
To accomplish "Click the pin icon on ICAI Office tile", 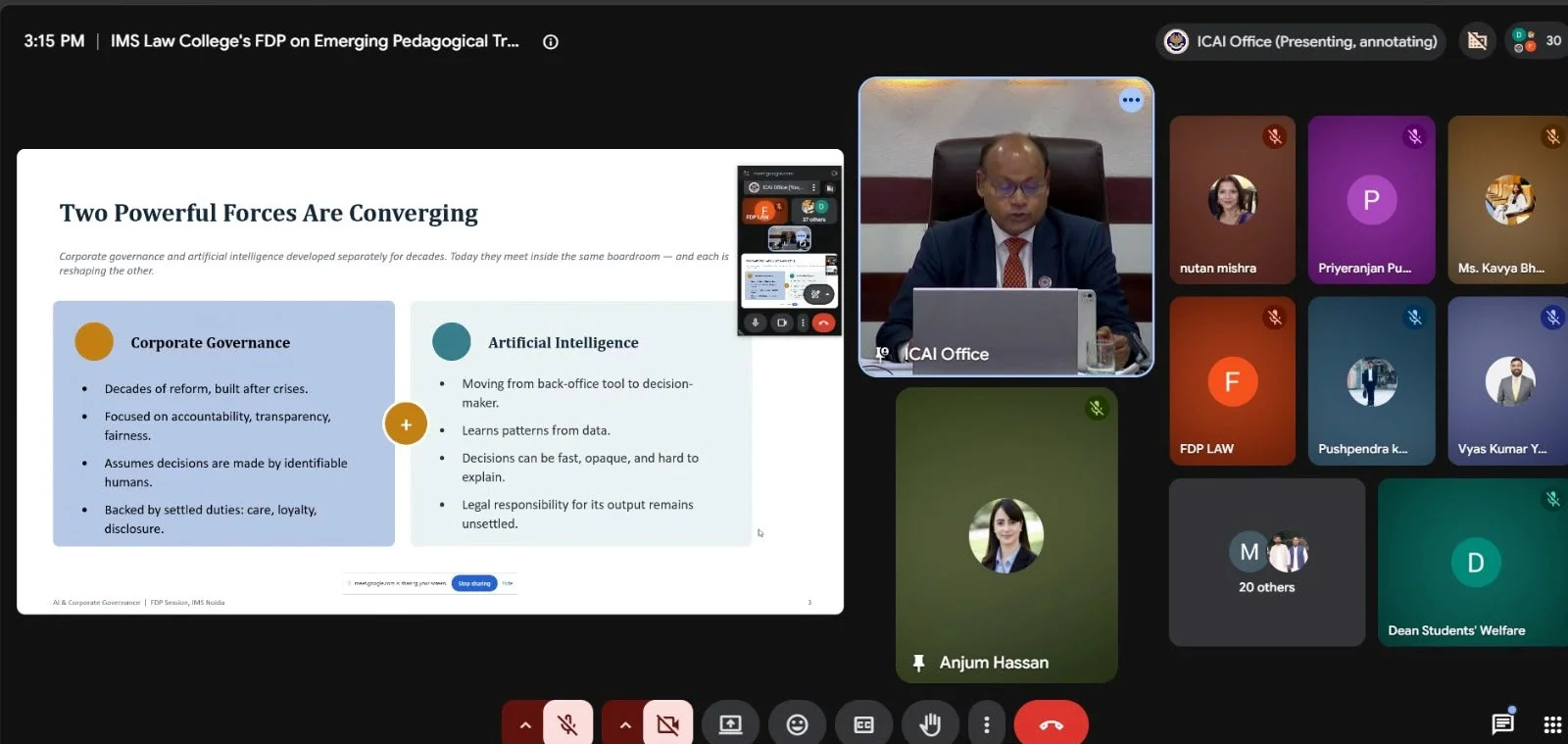I will (881, 354).
